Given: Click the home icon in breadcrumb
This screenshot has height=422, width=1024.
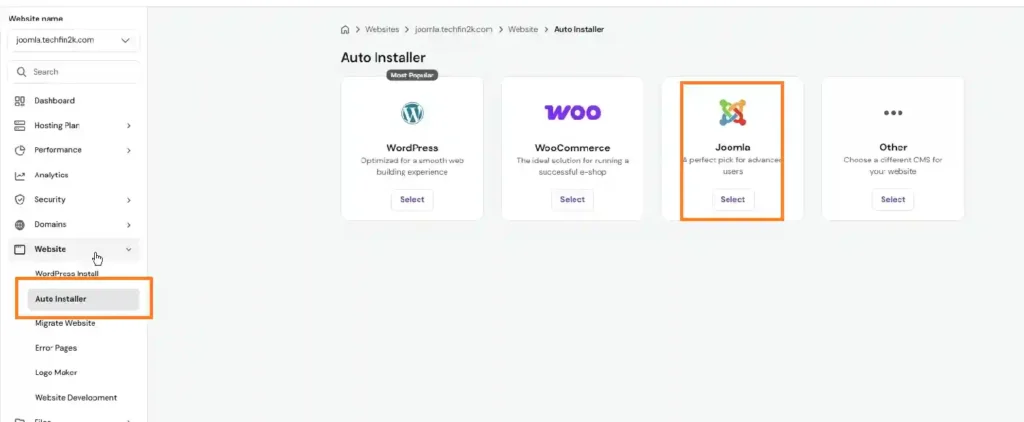Looking at the screenshot, I should (x=345, y=29).
